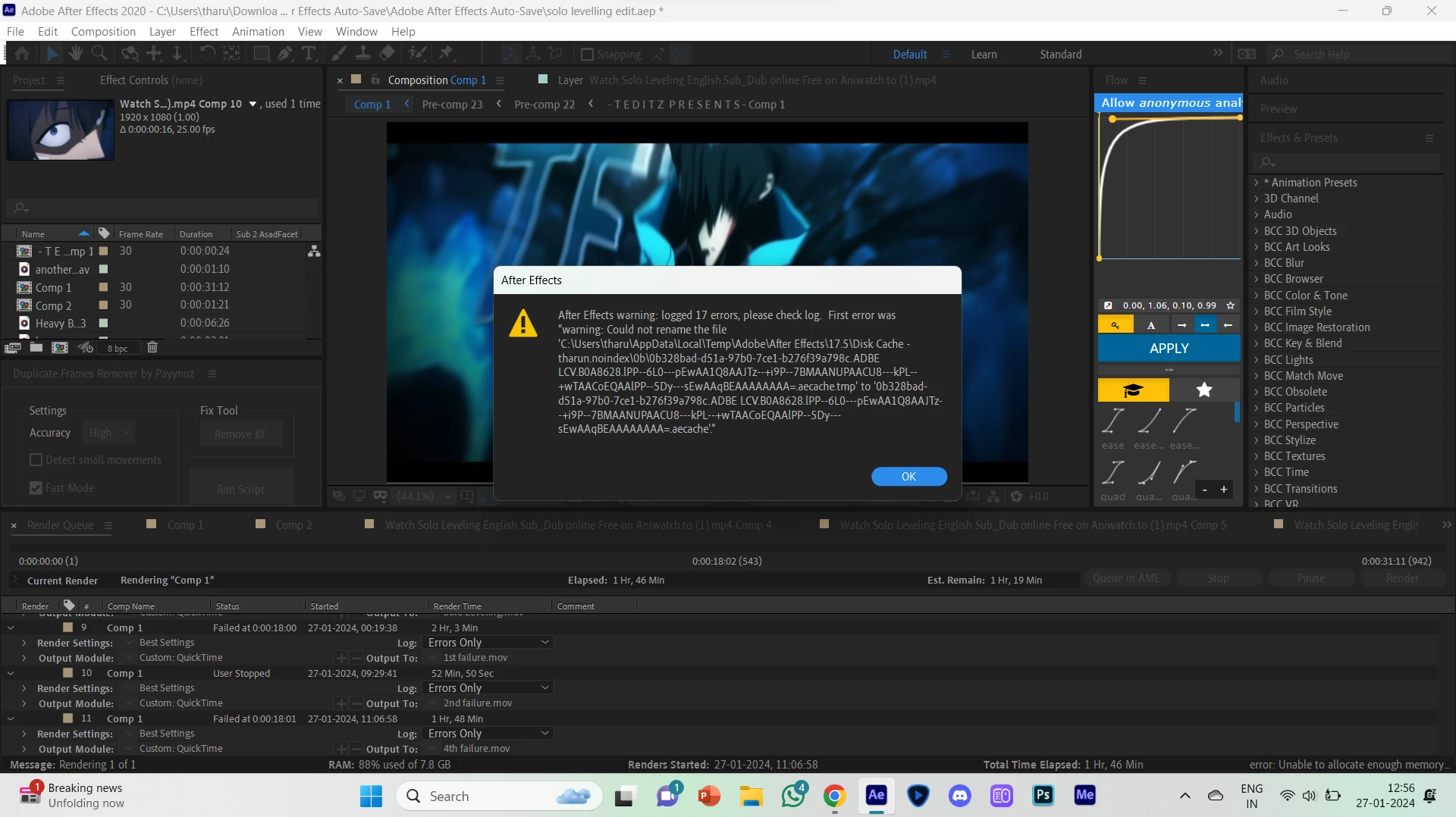Screen dimensions: 1456x817
Task: Toggle the Snapping checkbox
Action: [x=587, y=55]
